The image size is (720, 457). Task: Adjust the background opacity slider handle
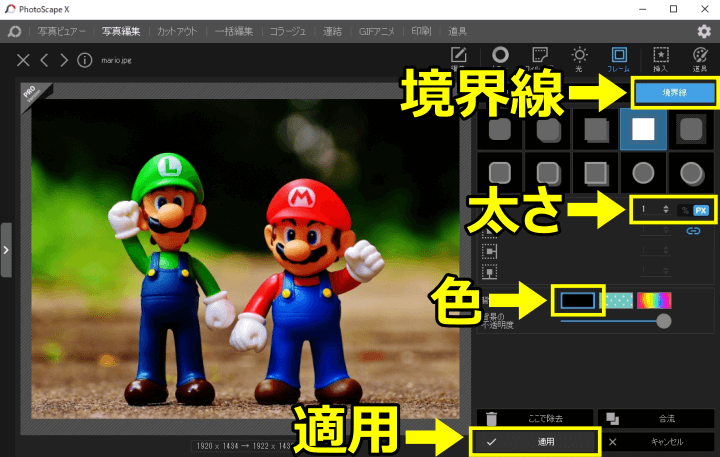point(664,321)
